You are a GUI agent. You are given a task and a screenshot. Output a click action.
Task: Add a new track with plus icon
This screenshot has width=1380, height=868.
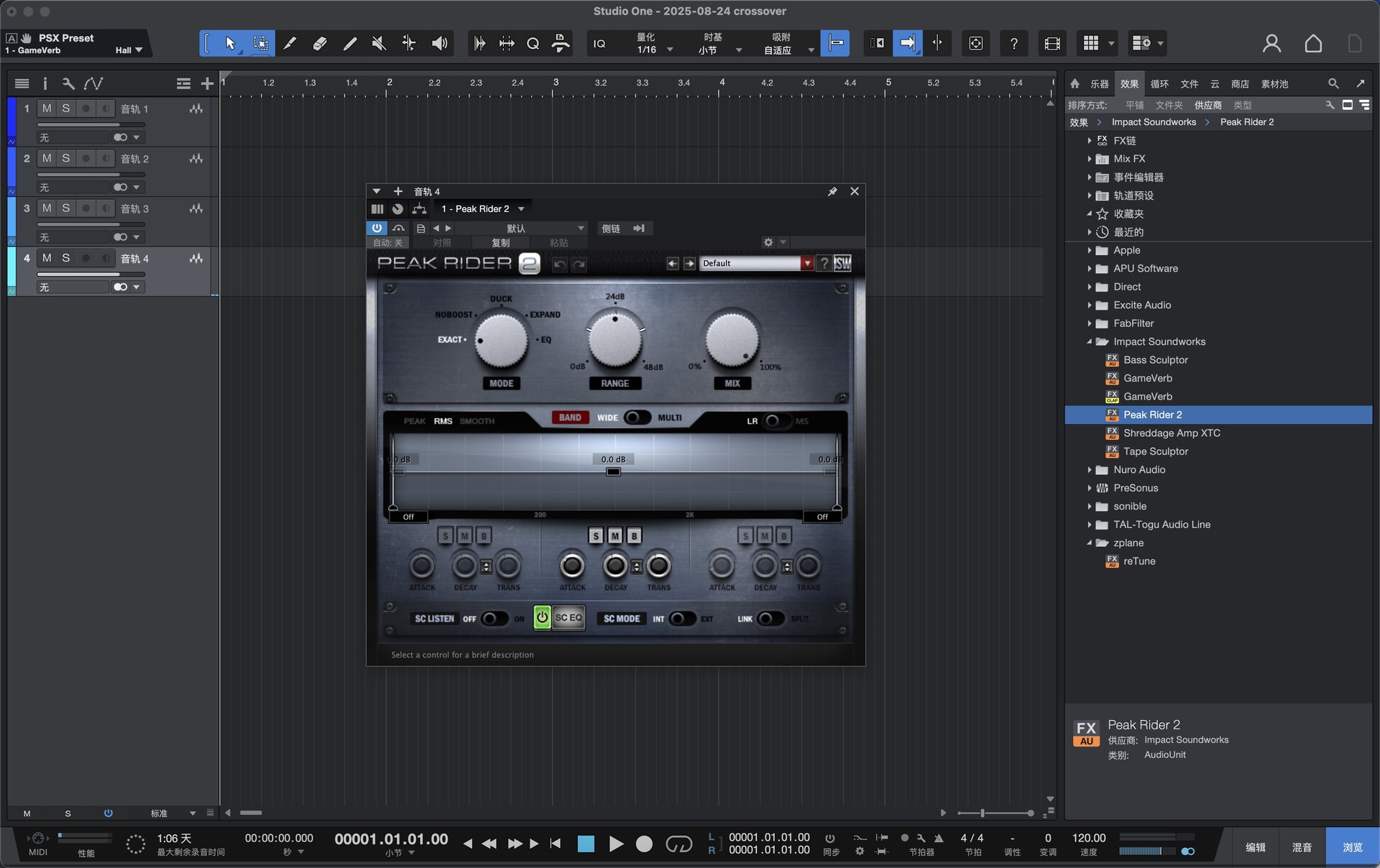(x=207, y=84)
